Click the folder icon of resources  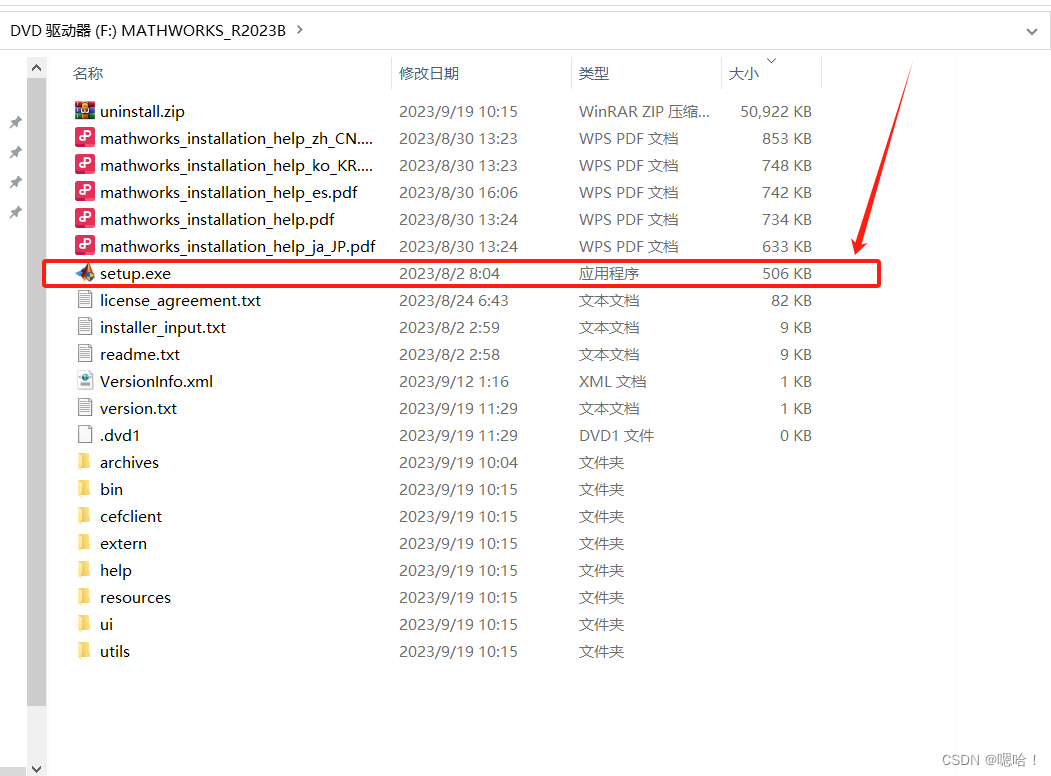84,596
